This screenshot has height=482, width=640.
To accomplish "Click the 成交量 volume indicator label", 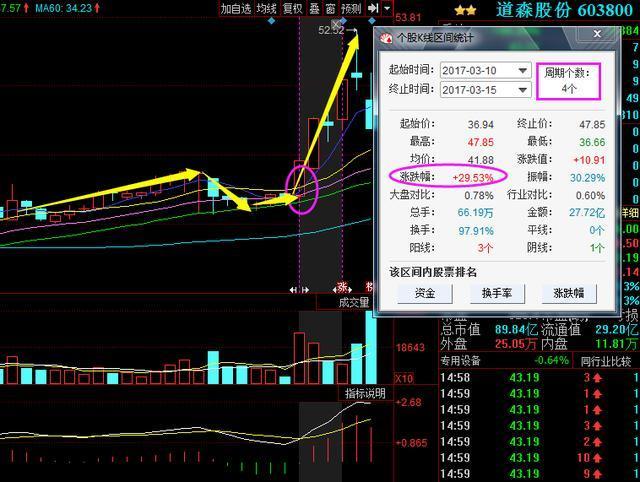I will [353, 303].
